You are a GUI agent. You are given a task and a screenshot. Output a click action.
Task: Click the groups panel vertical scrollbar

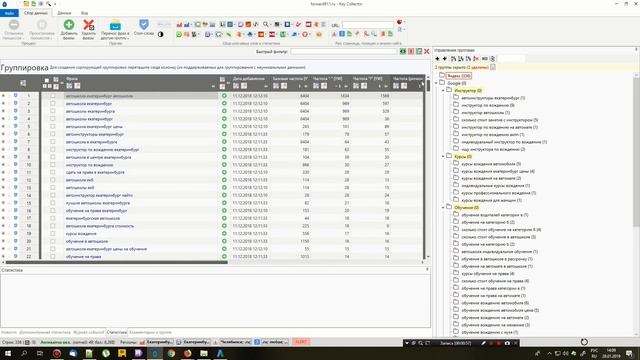[x=637, y=151]
